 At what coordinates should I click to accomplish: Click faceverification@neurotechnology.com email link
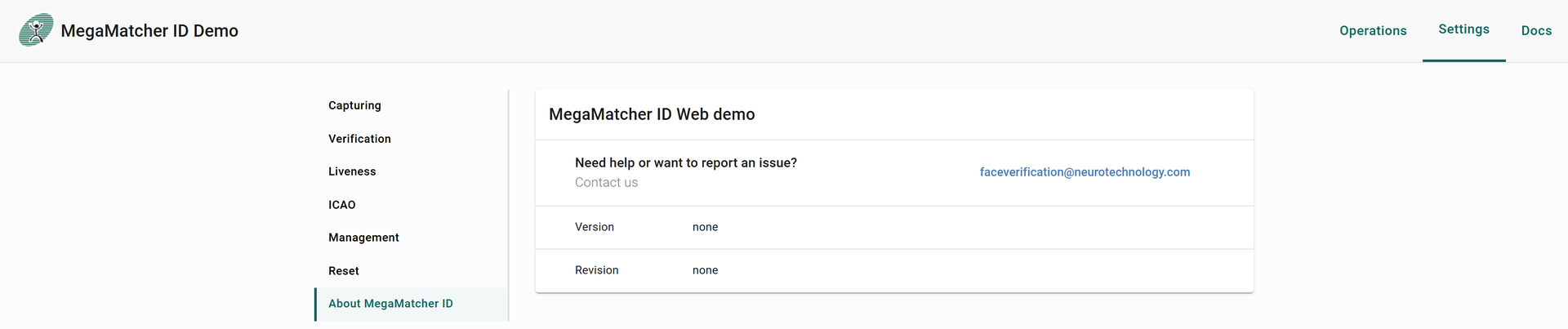(x=1085, y=172)
